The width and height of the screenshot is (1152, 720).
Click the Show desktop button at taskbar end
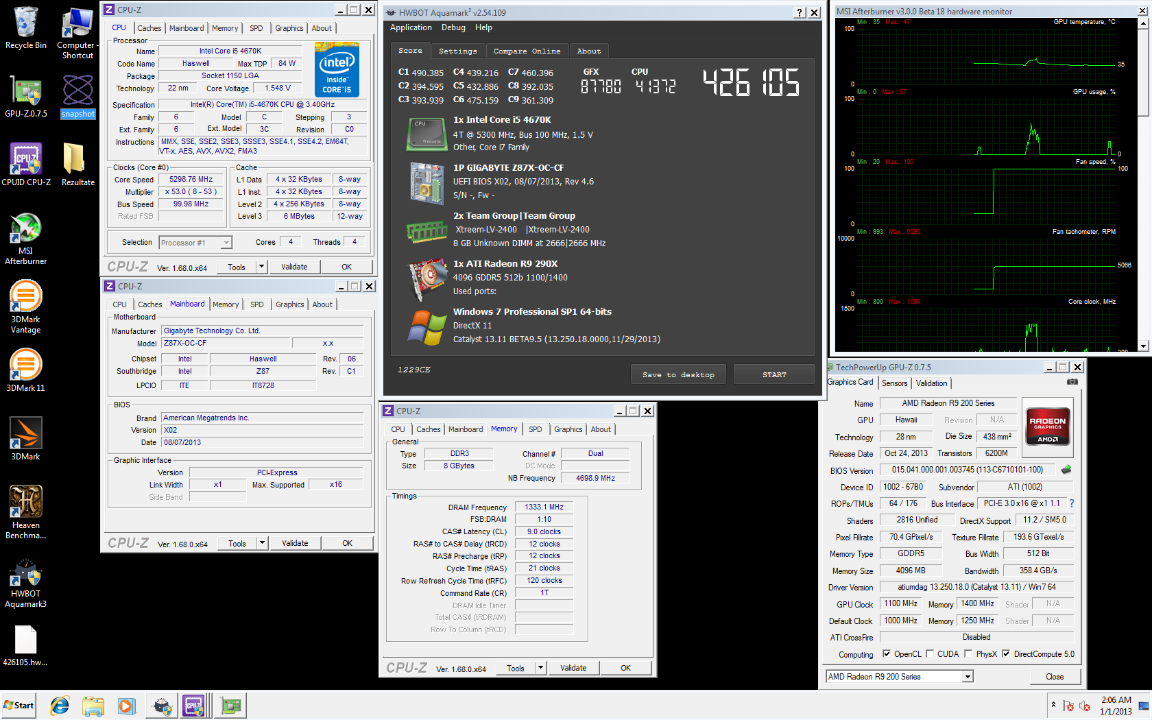1146,706
